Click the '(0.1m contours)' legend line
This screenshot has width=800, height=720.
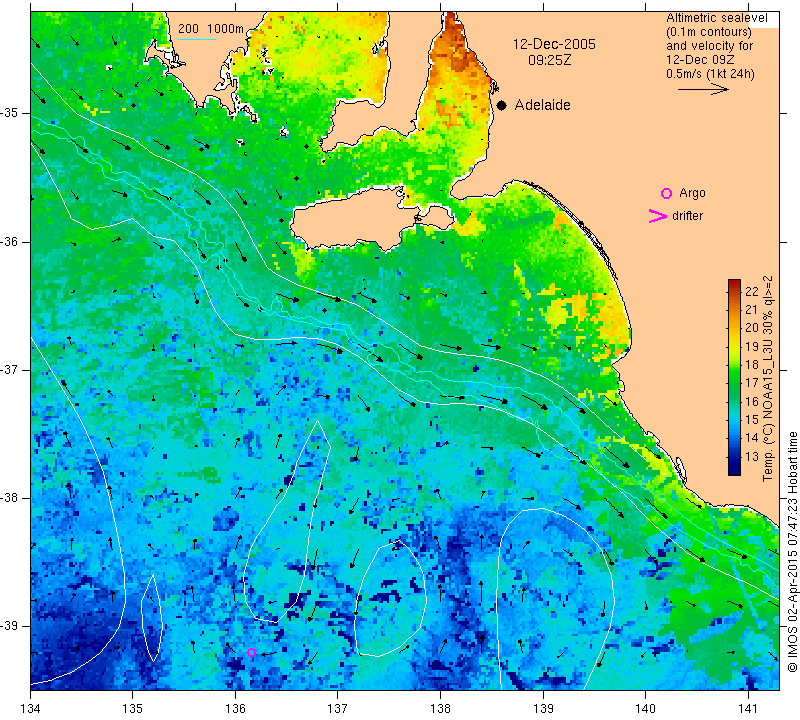[x=709, y=32]
